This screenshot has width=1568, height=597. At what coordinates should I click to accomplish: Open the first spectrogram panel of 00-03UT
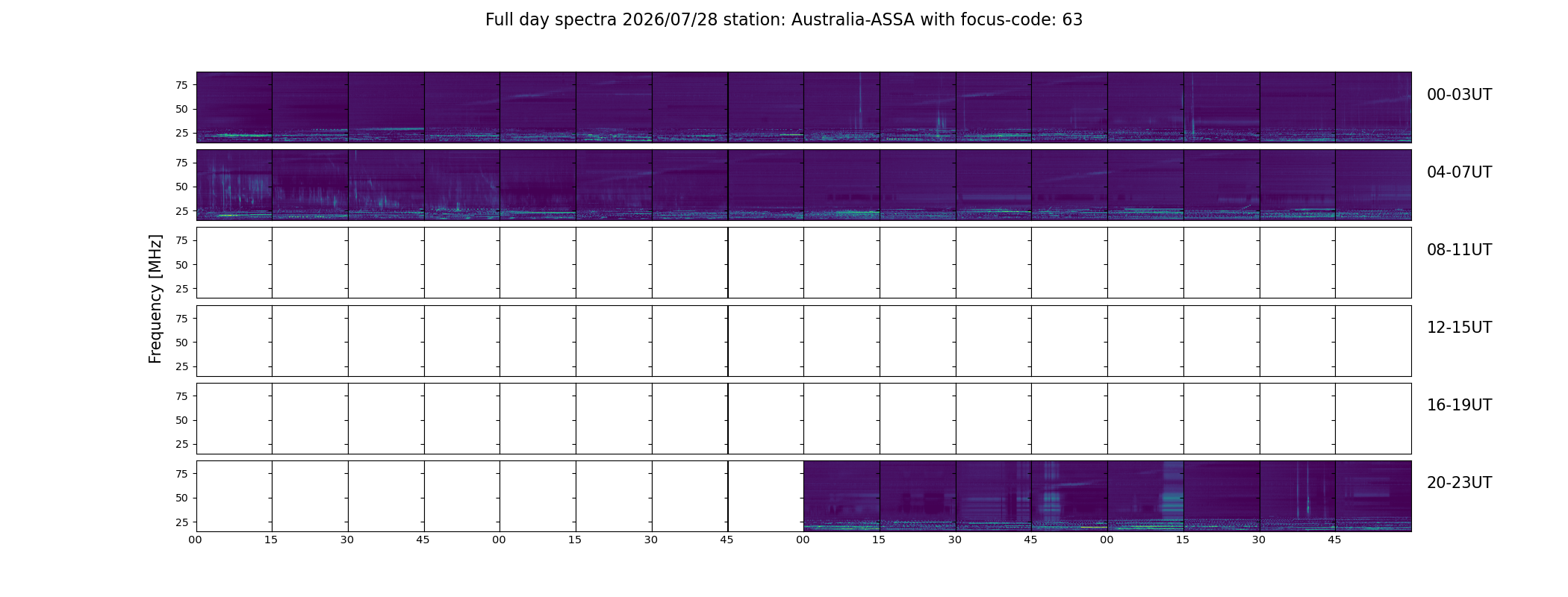pyautogui.click(x=234, y=107)
